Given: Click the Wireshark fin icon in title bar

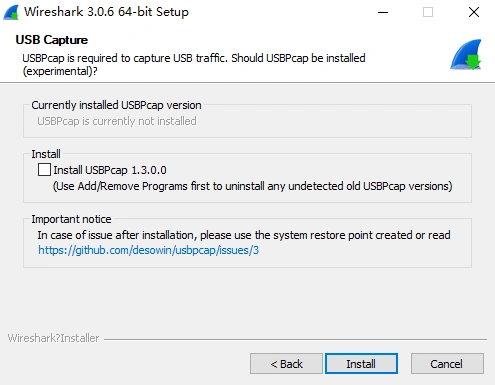Looking at the screenshot, I should 11,12.
